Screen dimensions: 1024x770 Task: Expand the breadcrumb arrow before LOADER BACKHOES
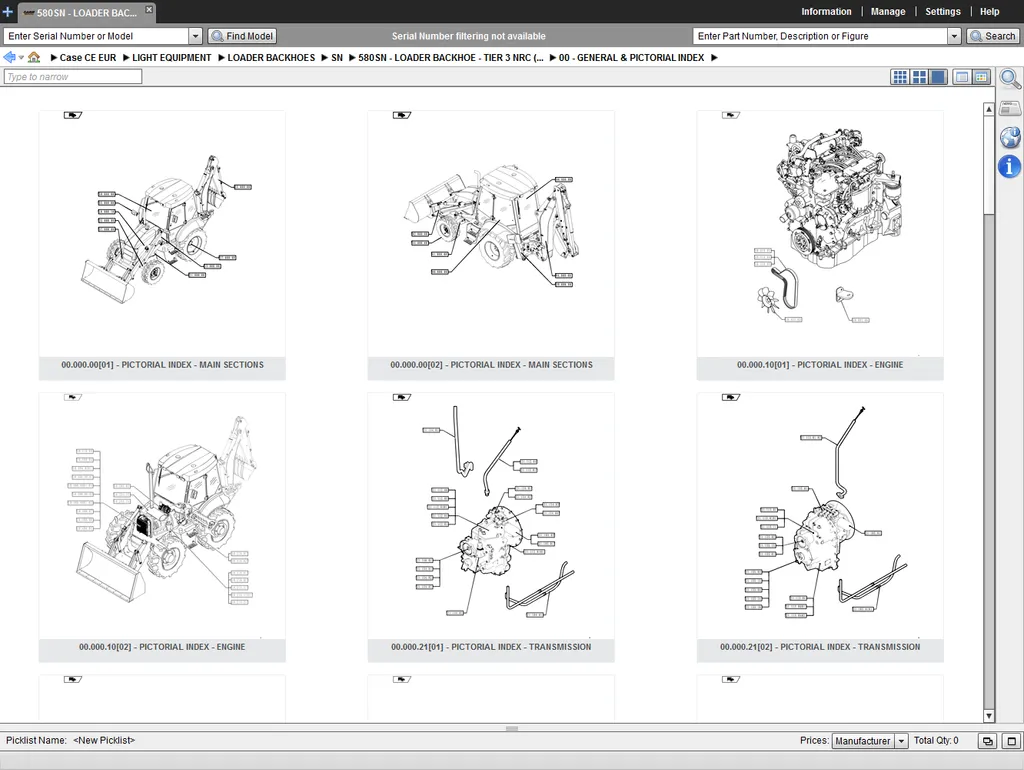[221, 57]
